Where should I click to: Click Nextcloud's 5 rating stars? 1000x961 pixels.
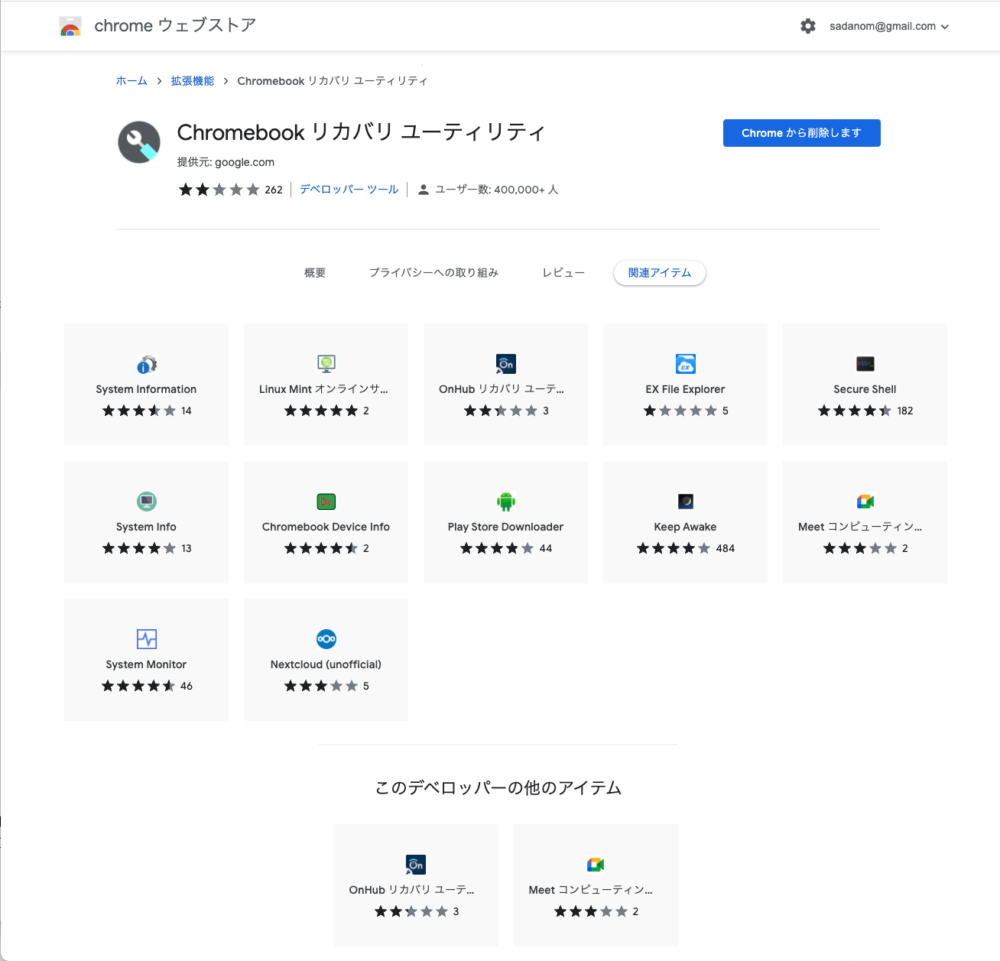[x=321, y=686]
